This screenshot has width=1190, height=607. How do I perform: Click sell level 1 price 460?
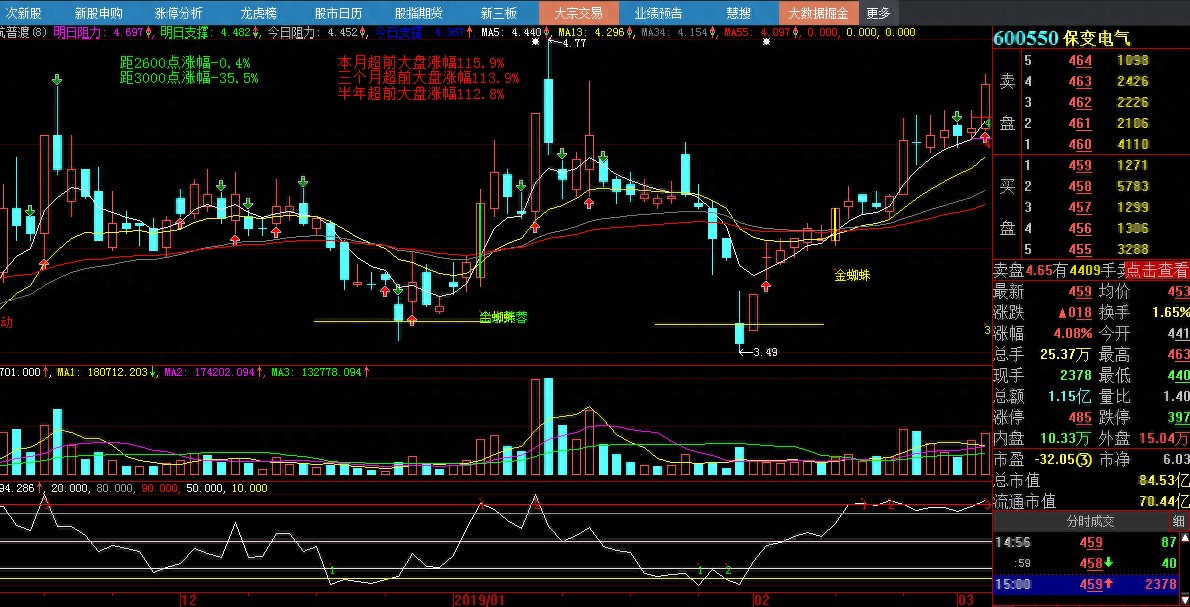[1080, 145]
